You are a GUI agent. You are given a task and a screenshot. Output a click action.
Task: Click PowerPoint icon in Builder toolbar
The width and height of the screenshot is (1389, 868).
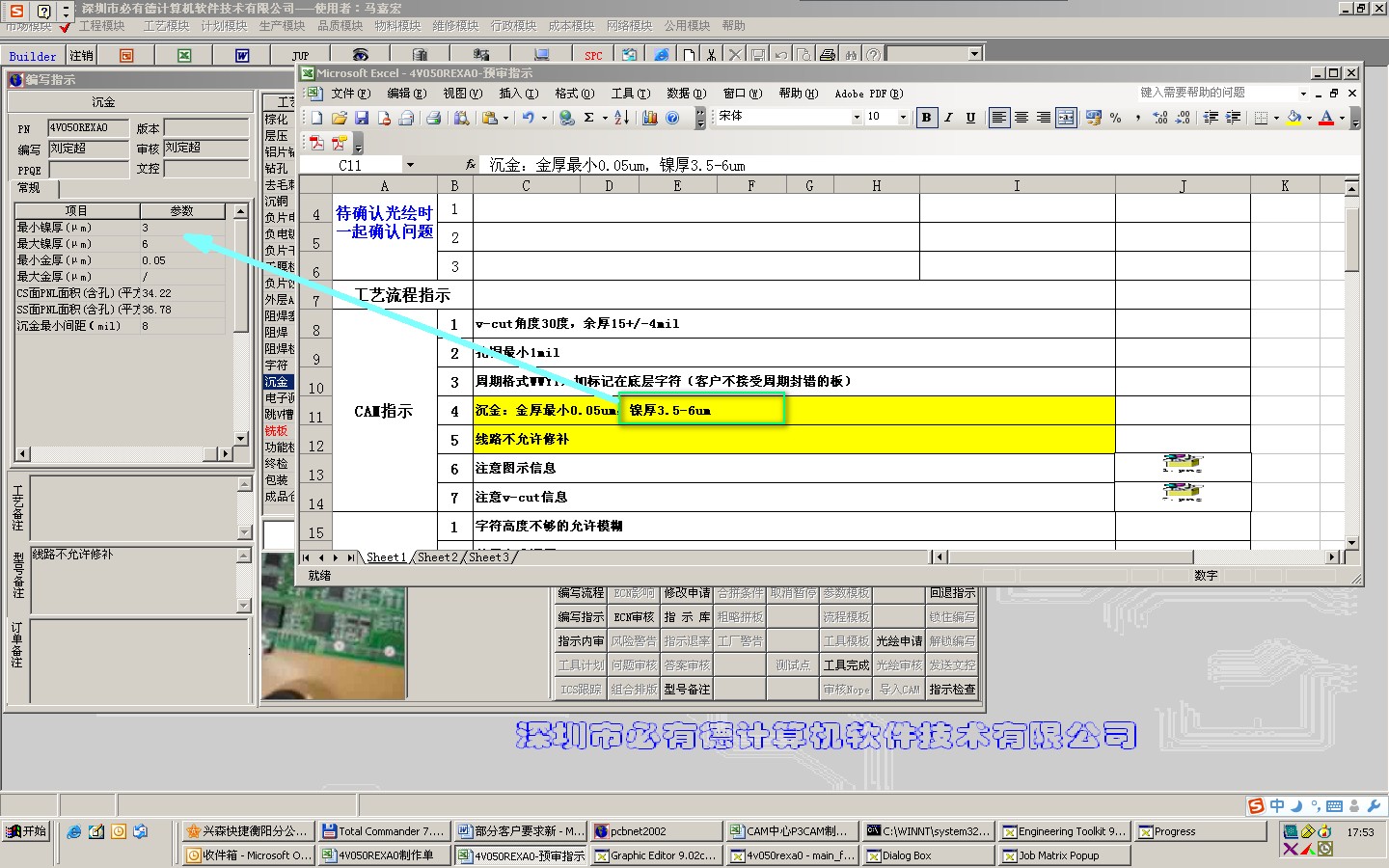click(x=126, y=55)
